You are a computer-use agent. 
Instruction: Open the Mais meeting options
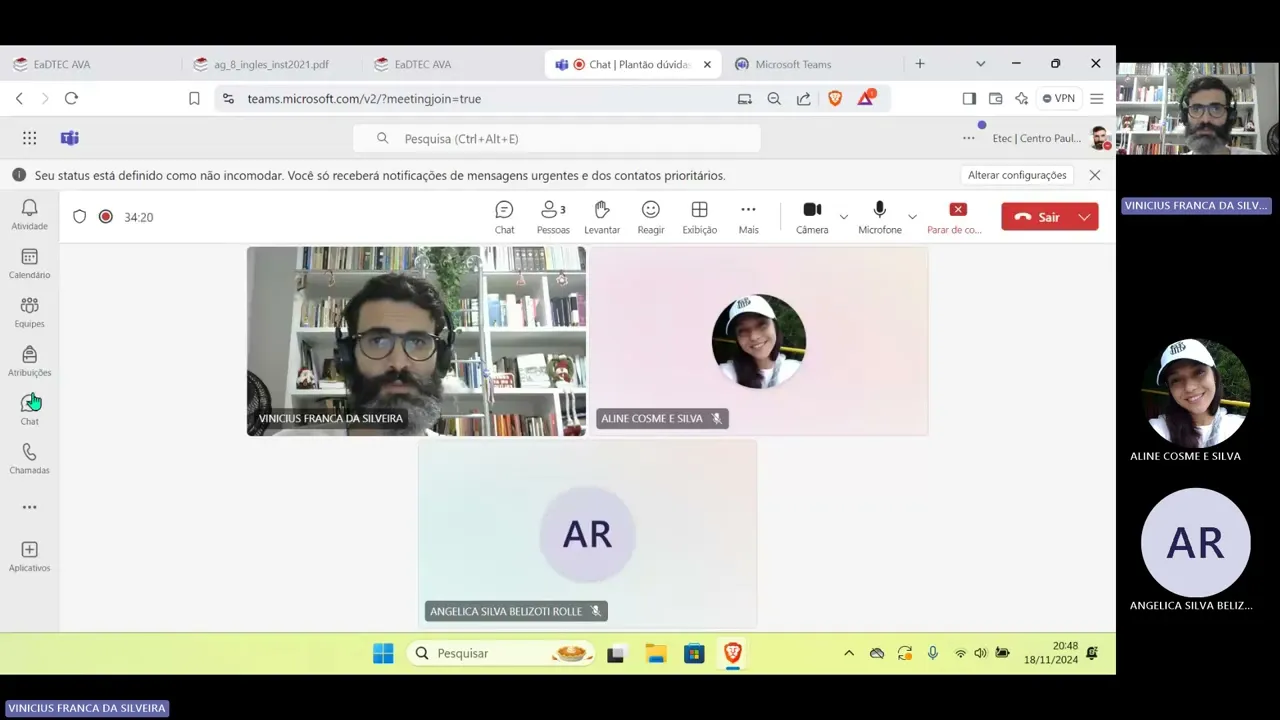[748, 217]
